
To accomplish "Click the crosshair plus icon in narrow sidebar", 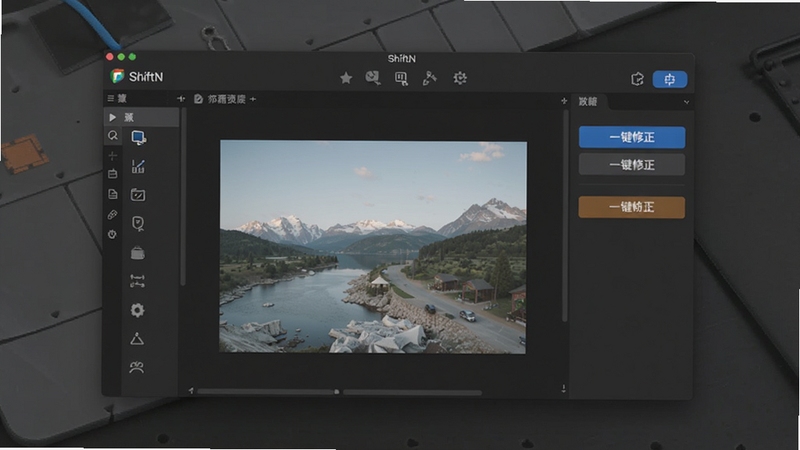I will tap(113, 156).
